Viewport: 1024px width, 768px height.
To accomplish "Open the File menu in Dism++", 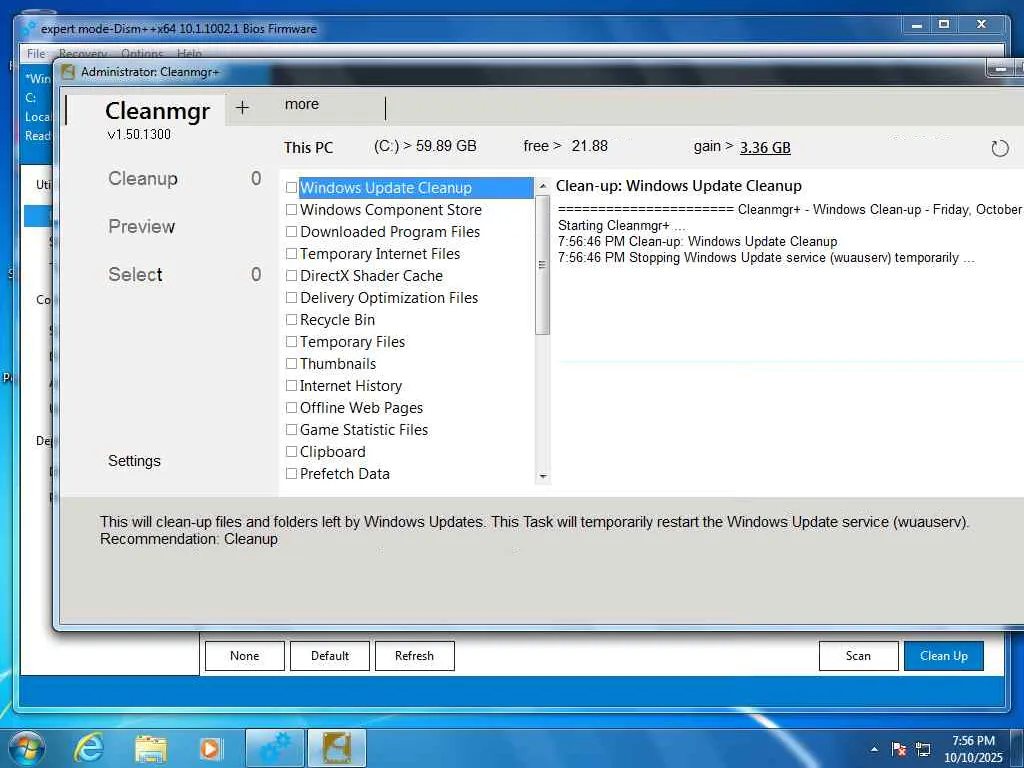I will point(36,54).
